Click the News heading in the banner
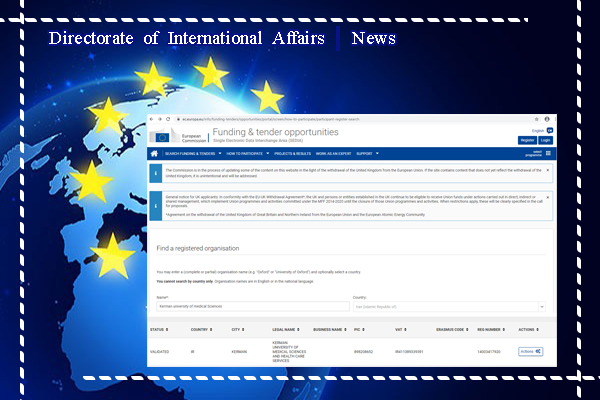The image size is (600, 400). (373, 38)
